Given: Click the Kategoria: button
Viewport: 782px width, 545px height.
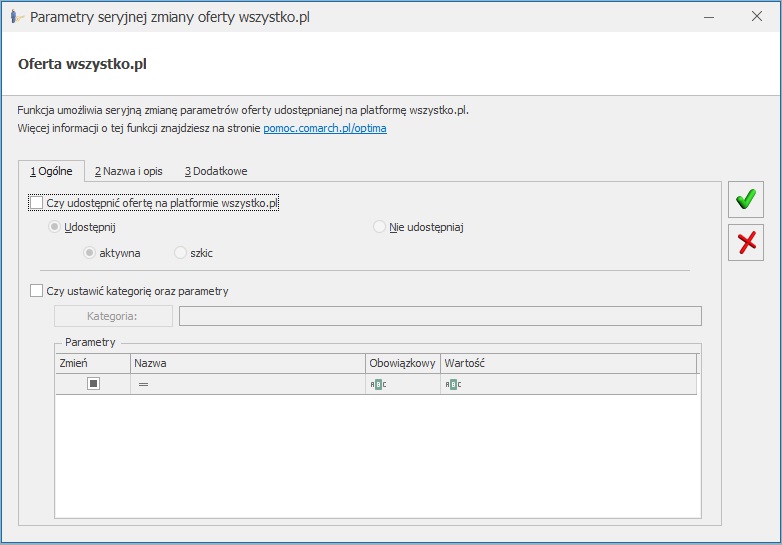Looking at the screenshot, I should (113, 316).
